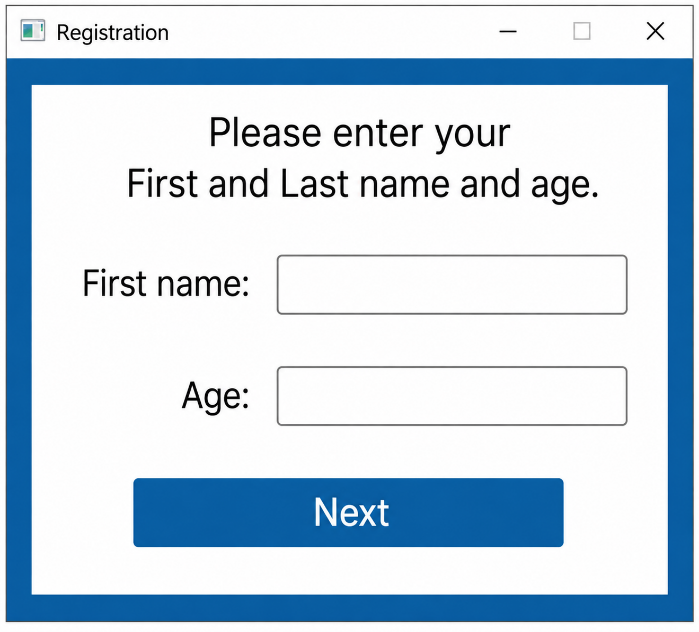Focus the Age text field

[452, 396]
